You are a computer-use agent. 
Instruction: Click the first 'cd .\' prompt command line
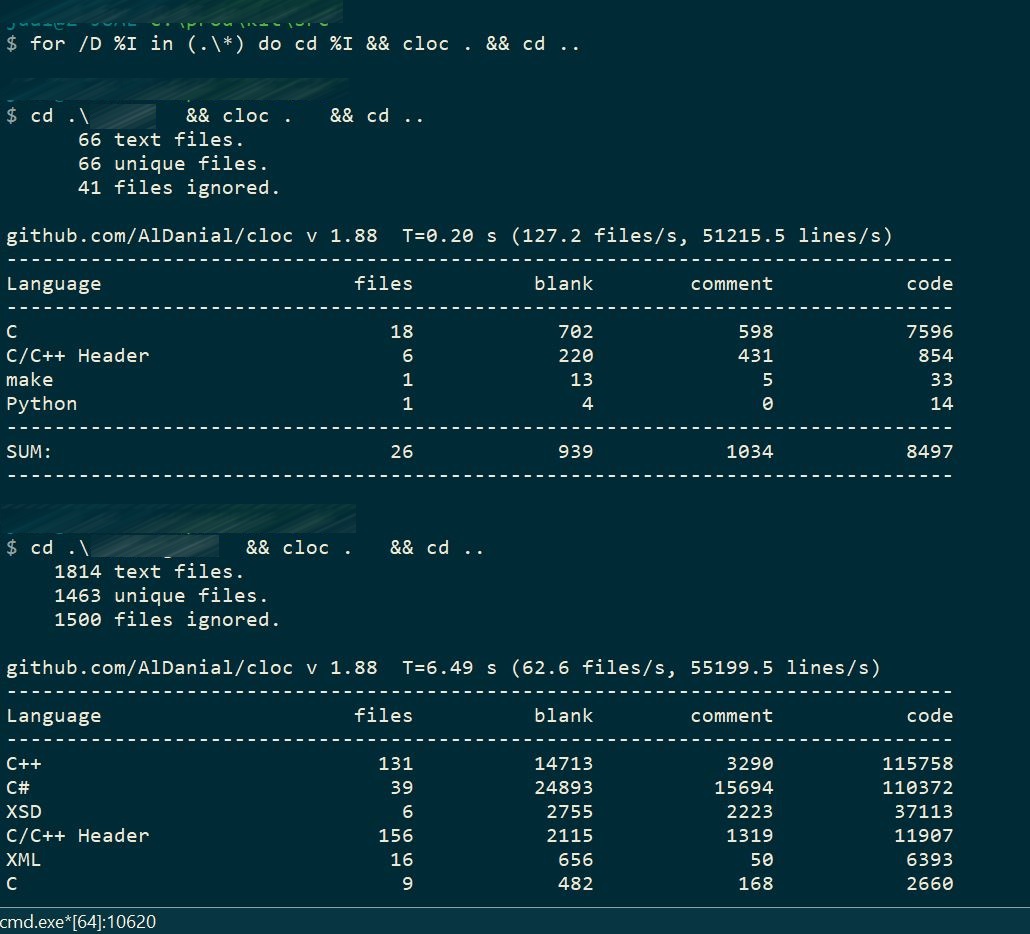click(215, 116)
